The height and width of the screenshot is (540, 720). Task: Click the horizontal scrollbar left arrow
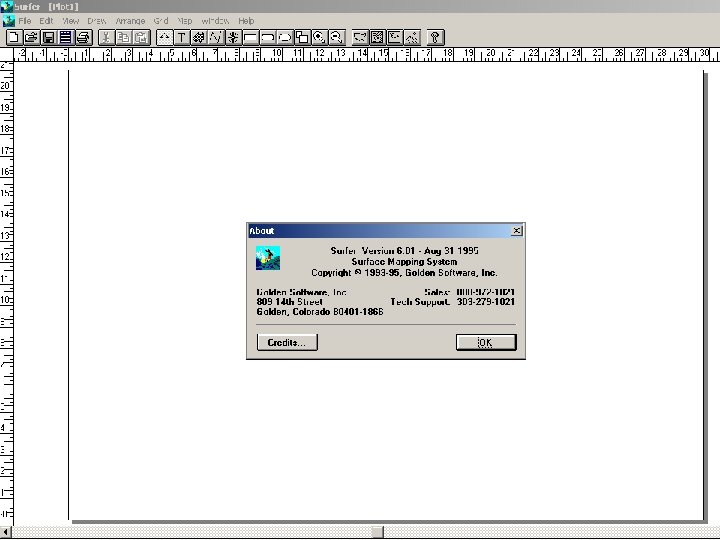(x=6, y=532)
